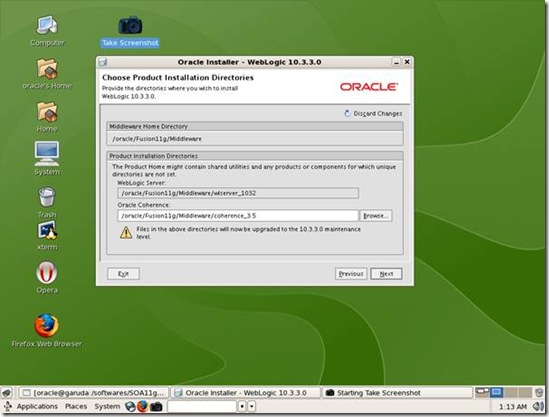The height and width of the screenshot is (417, 549).
Task: Open the System menu
Action: coord(107,406)
